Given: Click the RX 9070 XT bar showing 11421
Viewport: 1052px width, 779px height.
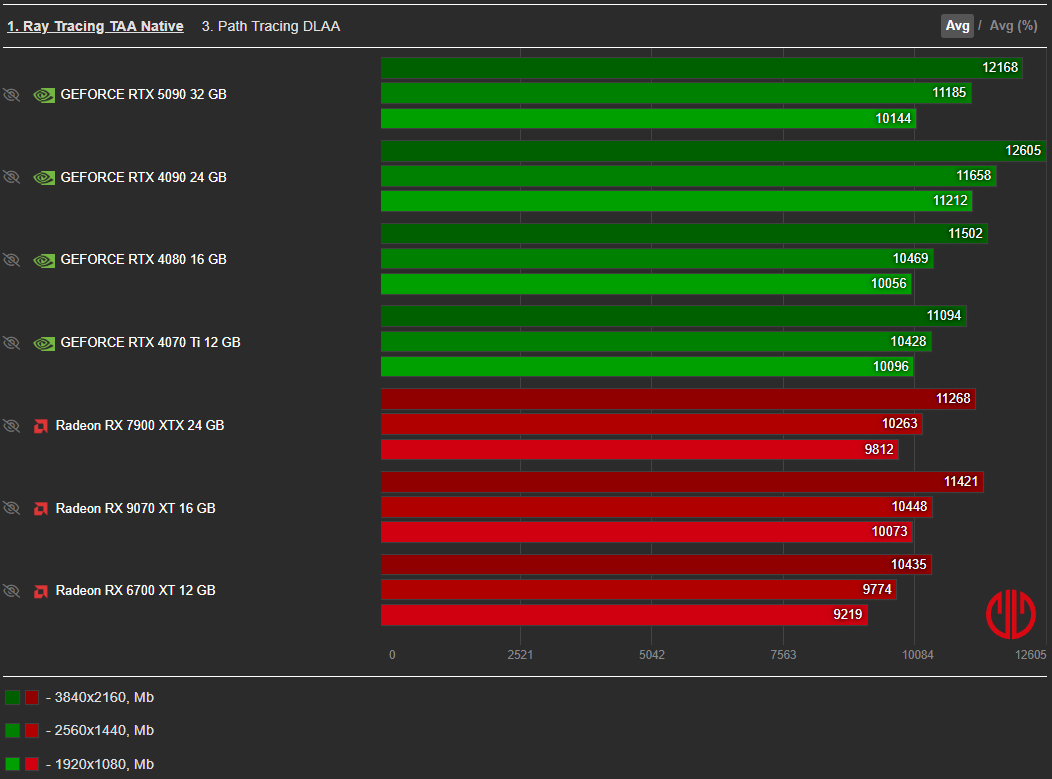Looking at the screenshot, I should click(682, 482).
